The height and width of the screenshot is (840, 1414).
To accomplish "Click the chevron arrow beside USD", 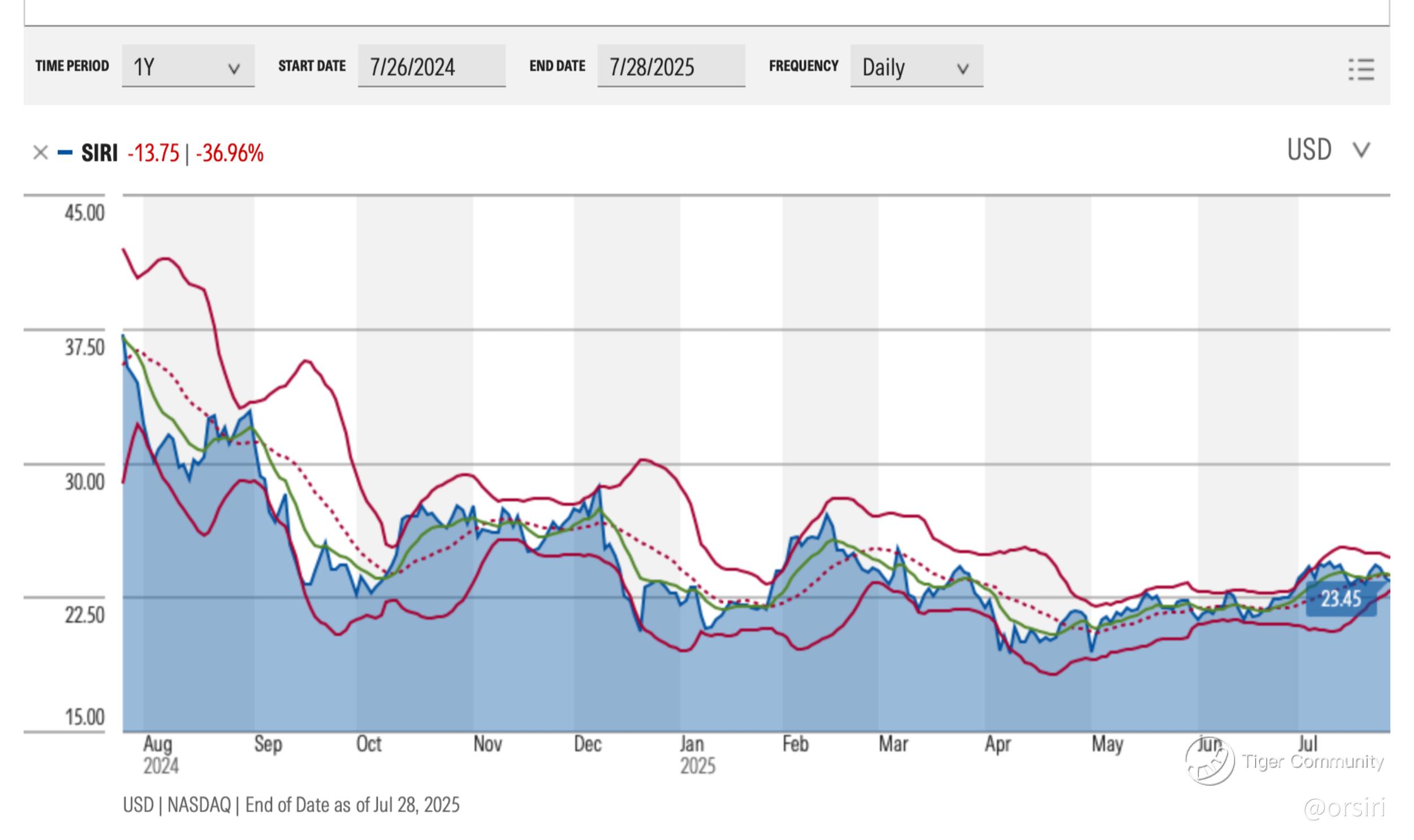I will point(1361,150).
